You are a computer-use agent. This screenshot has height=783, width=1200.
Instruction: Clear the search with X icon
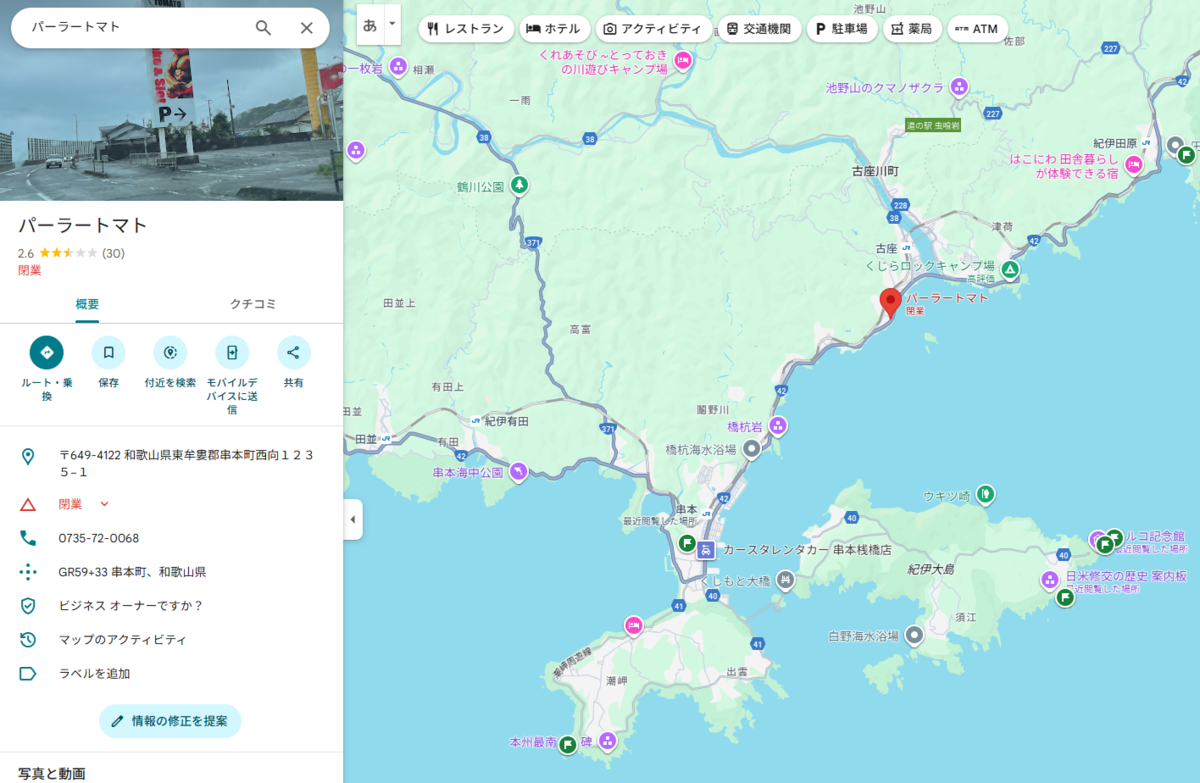pyautogui.click(x=307, y=28)
